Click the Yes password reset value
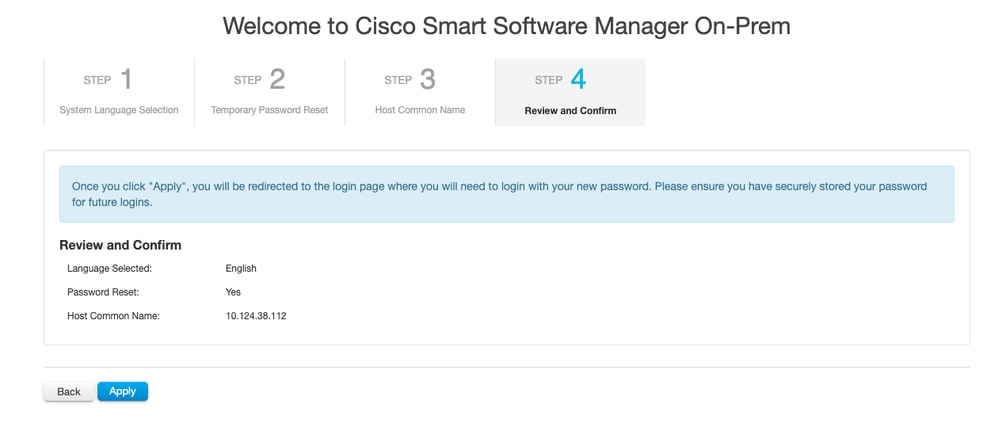Image resolution: width=998 pixels, height=427 pixels. tap(233, 292)
